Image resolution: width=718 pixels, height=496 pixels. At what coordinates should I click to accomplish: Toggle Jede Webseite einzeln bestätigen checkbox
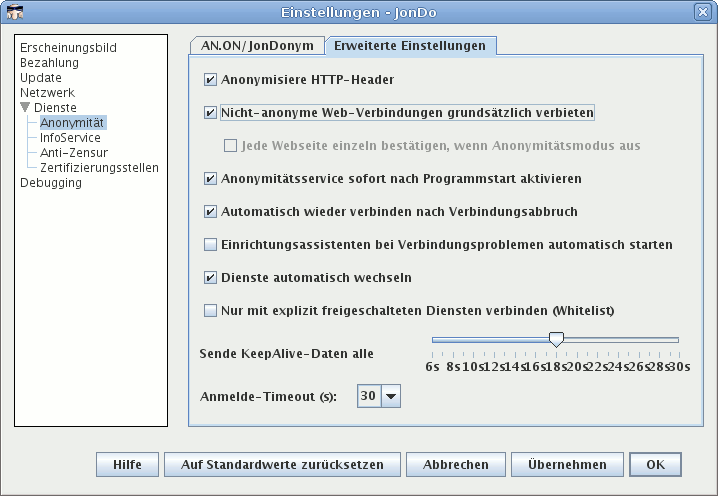click(230, 146)
